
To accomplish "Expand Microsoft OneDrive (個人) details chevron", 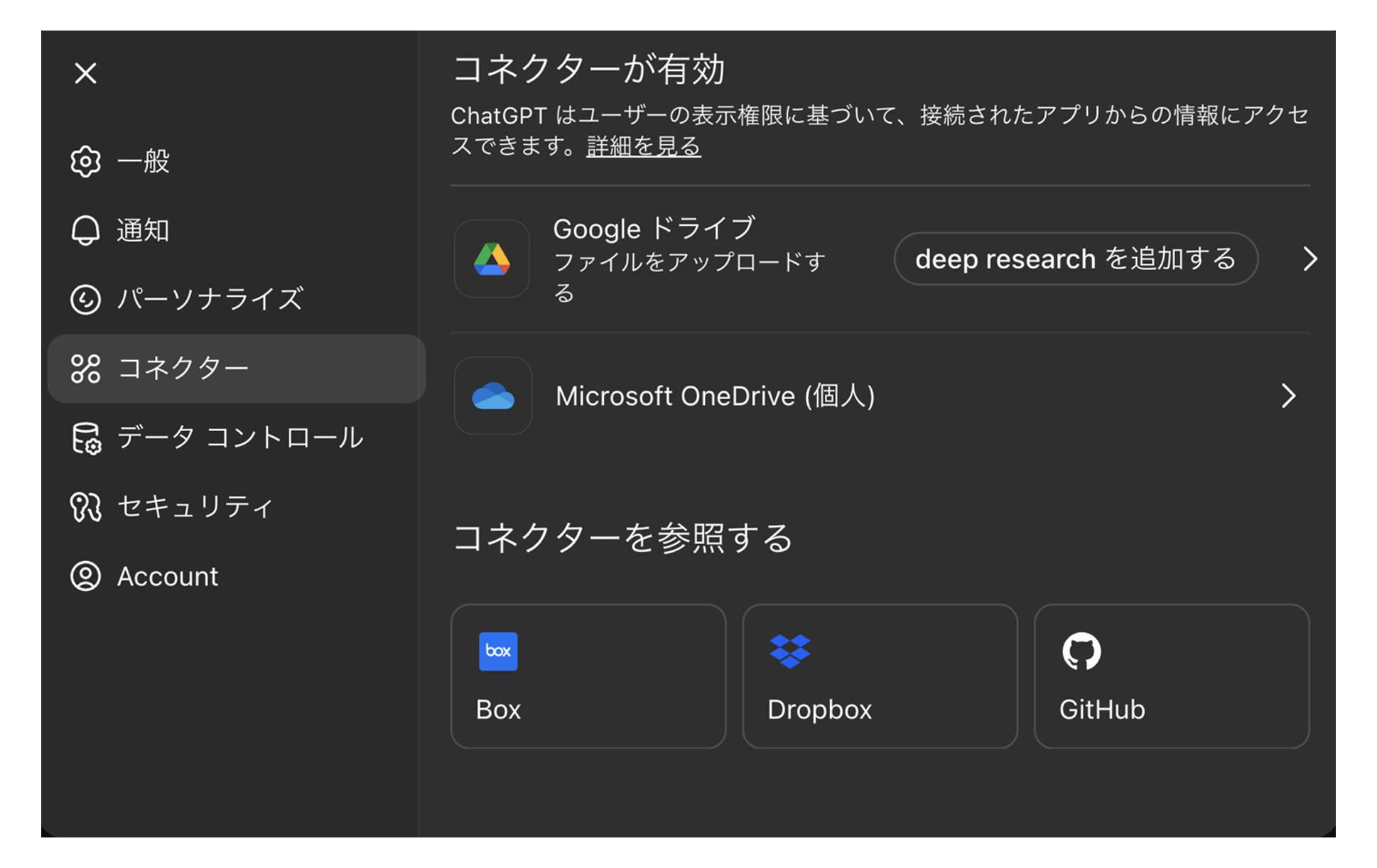I will (1290, 396).
